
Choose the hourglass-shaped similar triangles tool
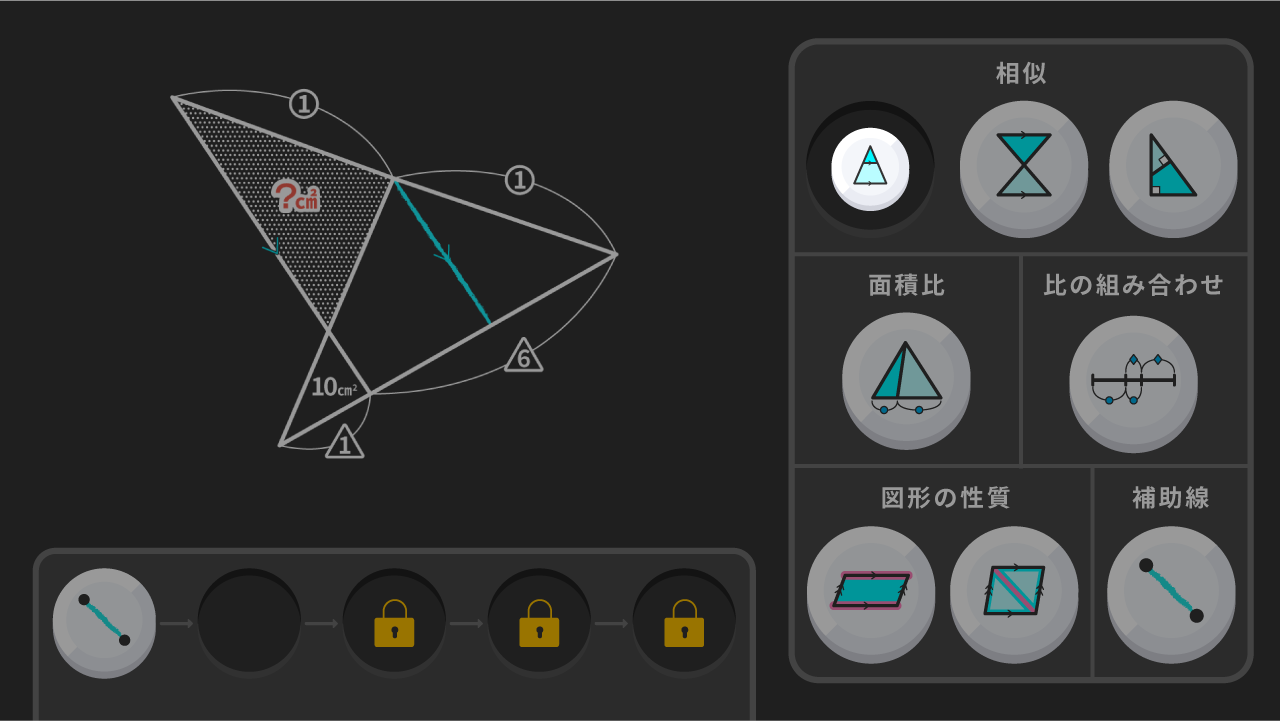click(1024, 166)
